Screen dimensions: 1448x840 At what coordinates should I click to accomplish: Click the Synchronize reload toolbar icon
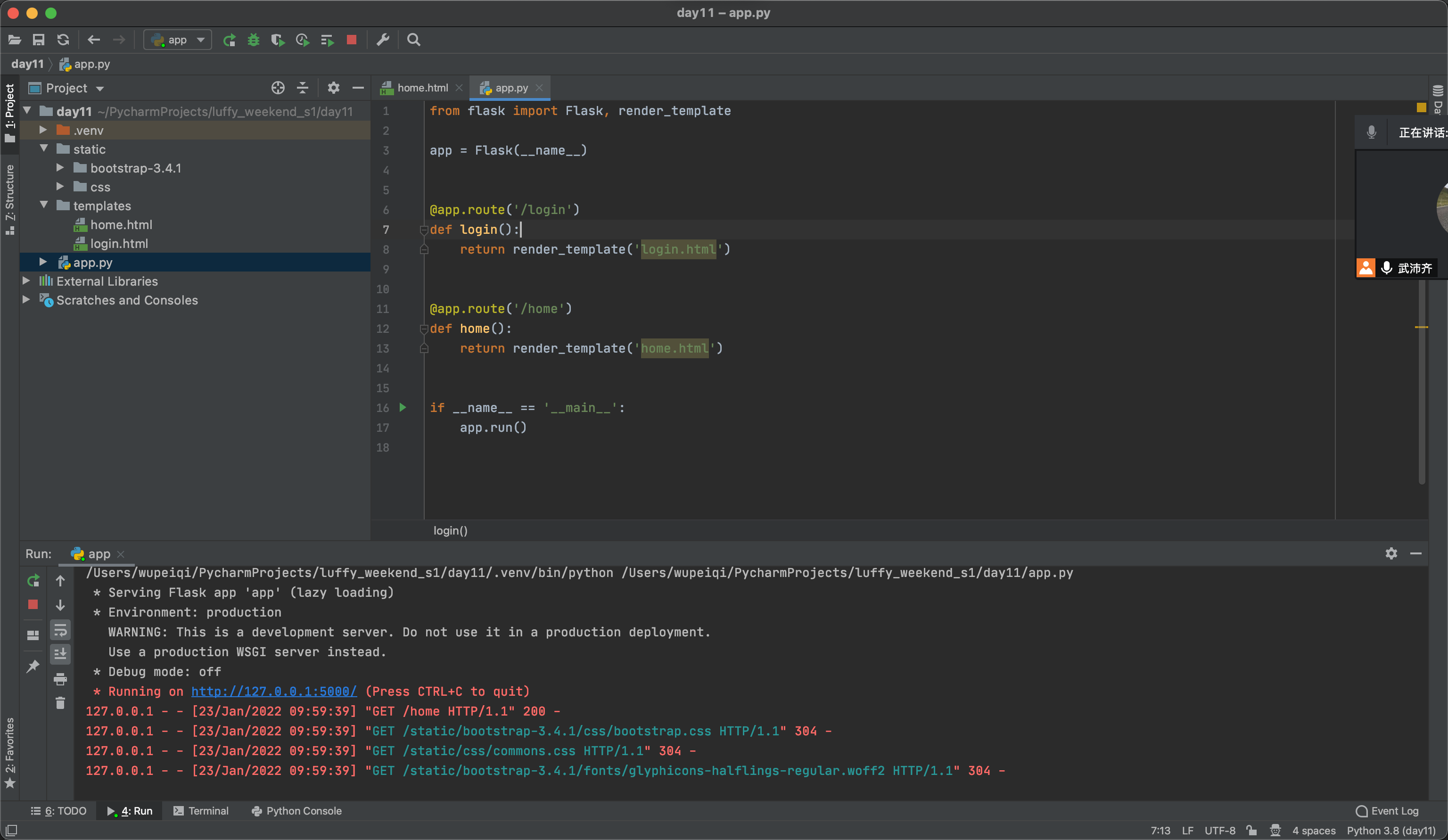[x=63, y=40]
